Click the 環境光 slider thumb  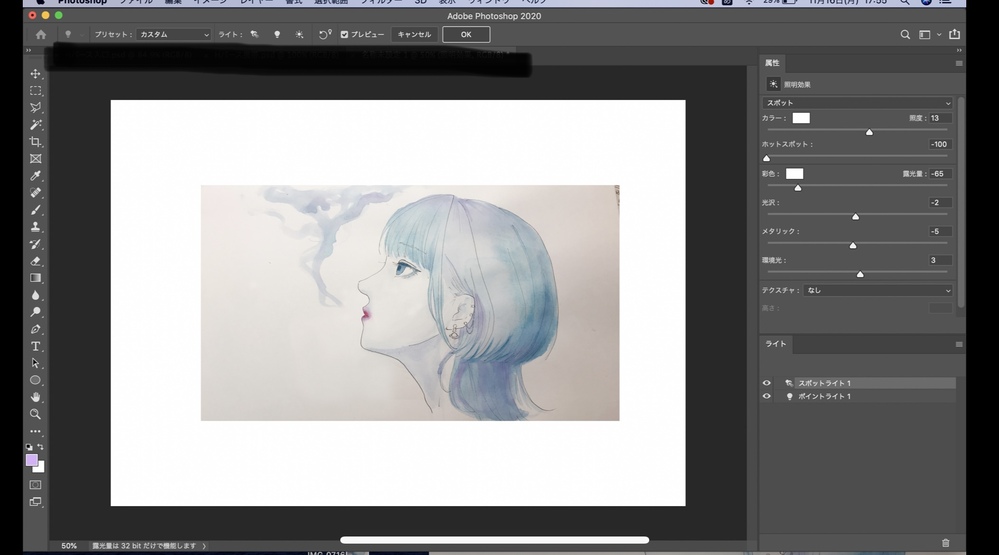[x=860, y=274]
